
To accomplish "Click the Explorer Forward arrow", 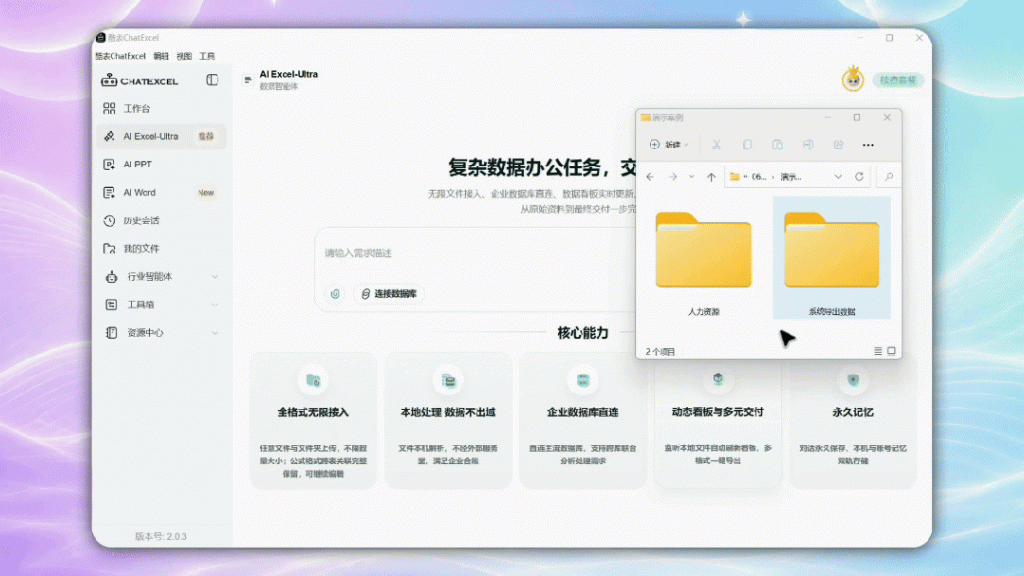I will click(x=673, y=177).
